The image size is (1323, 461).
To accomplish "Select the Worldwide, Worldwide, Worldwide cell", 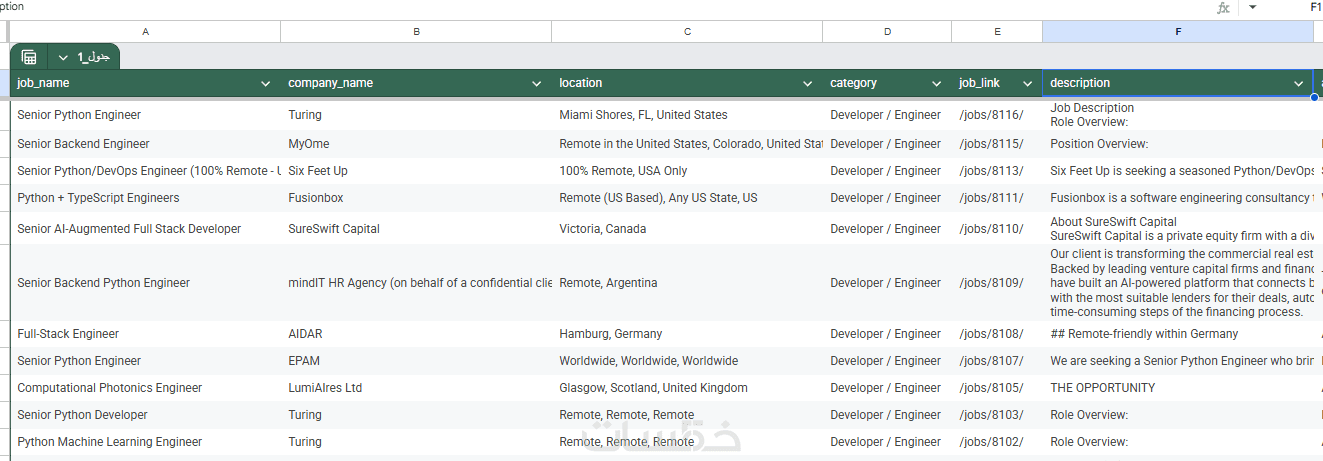I will click(x=687, y=361).
